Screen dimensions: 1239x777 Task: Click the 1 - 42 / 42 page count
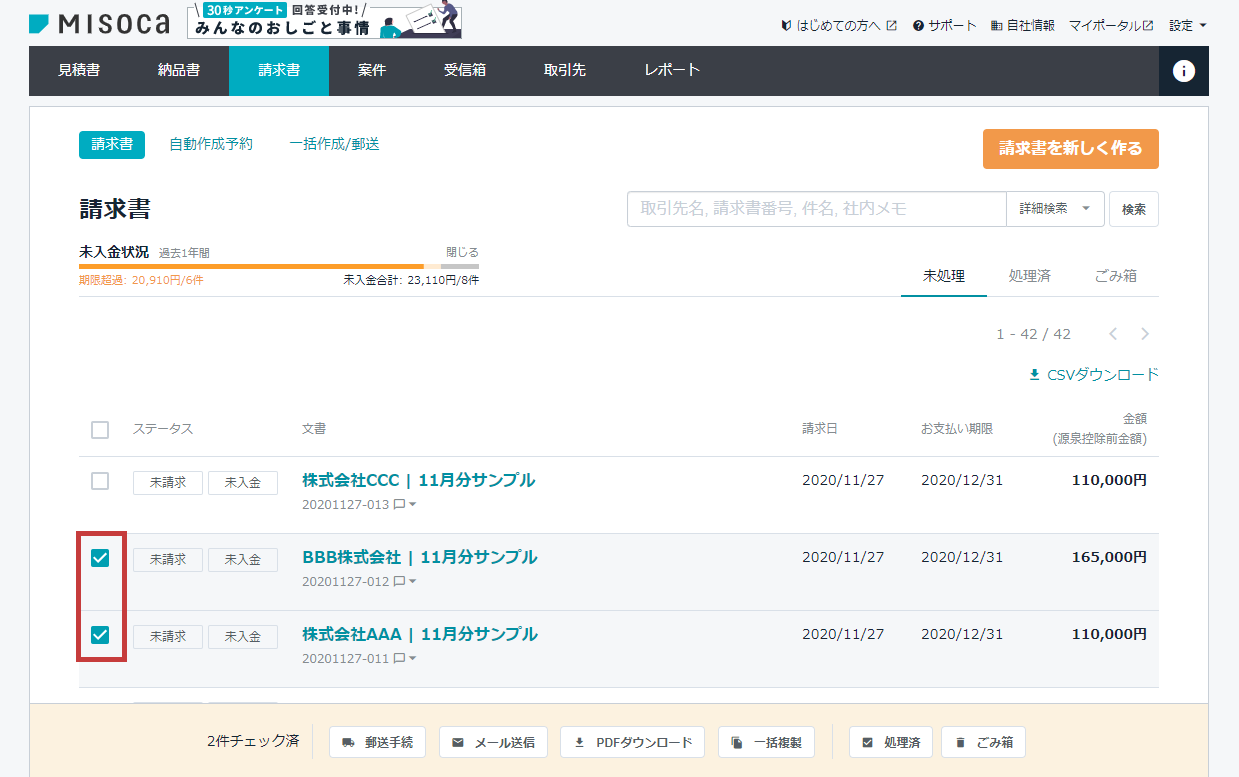point(1033,334)
